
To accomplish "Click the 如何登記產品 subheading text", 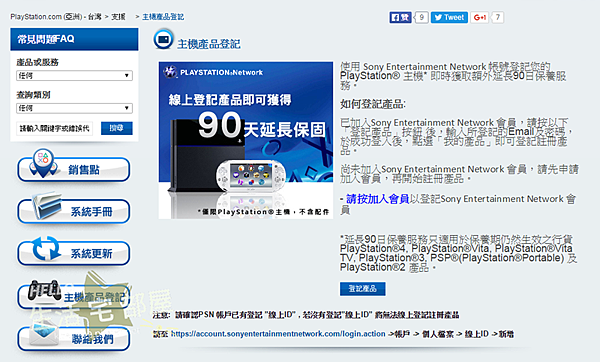I will click(x=373, y=104).
